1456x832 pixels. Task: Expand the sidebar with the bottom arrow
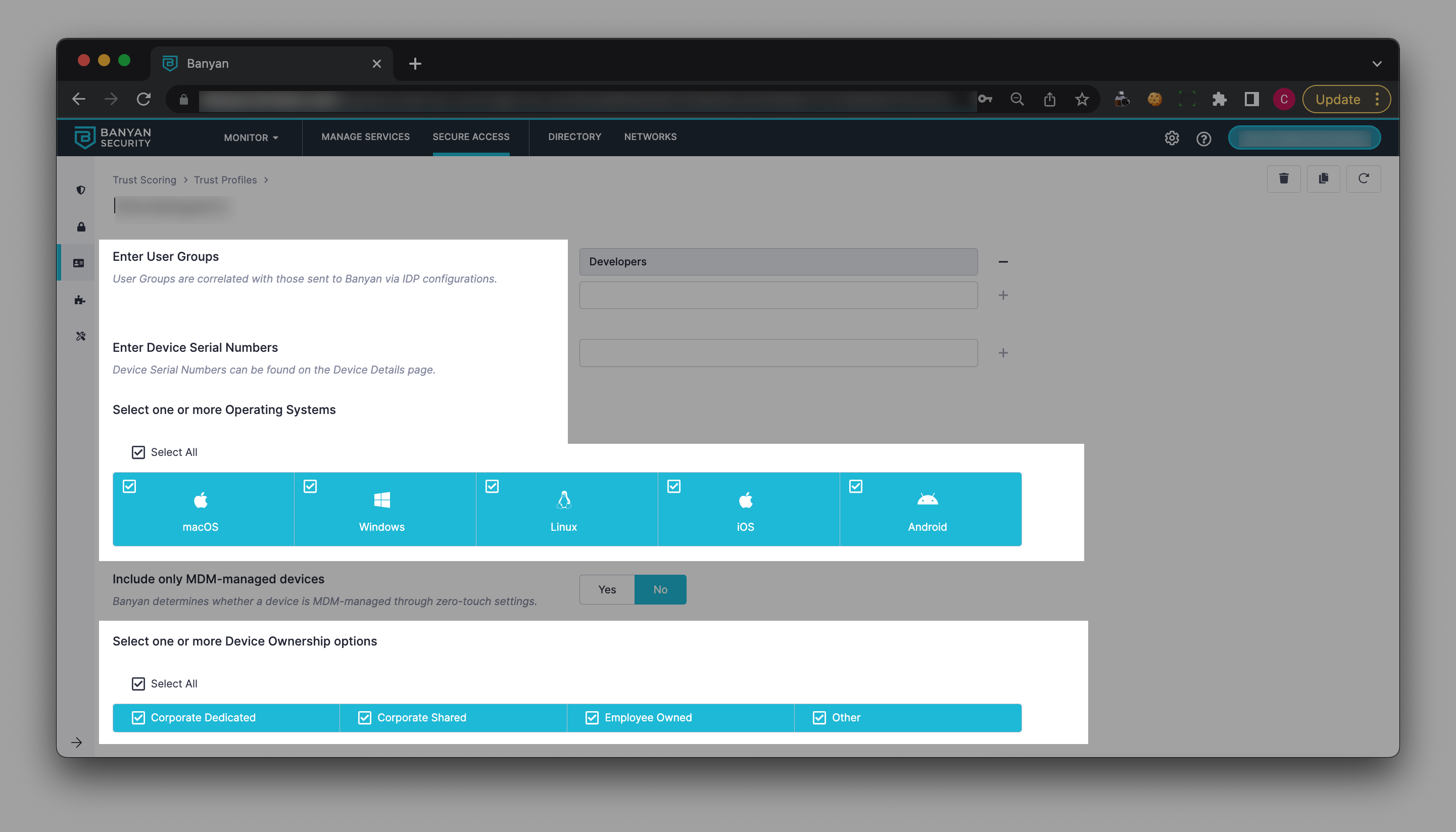click(76, 743)
